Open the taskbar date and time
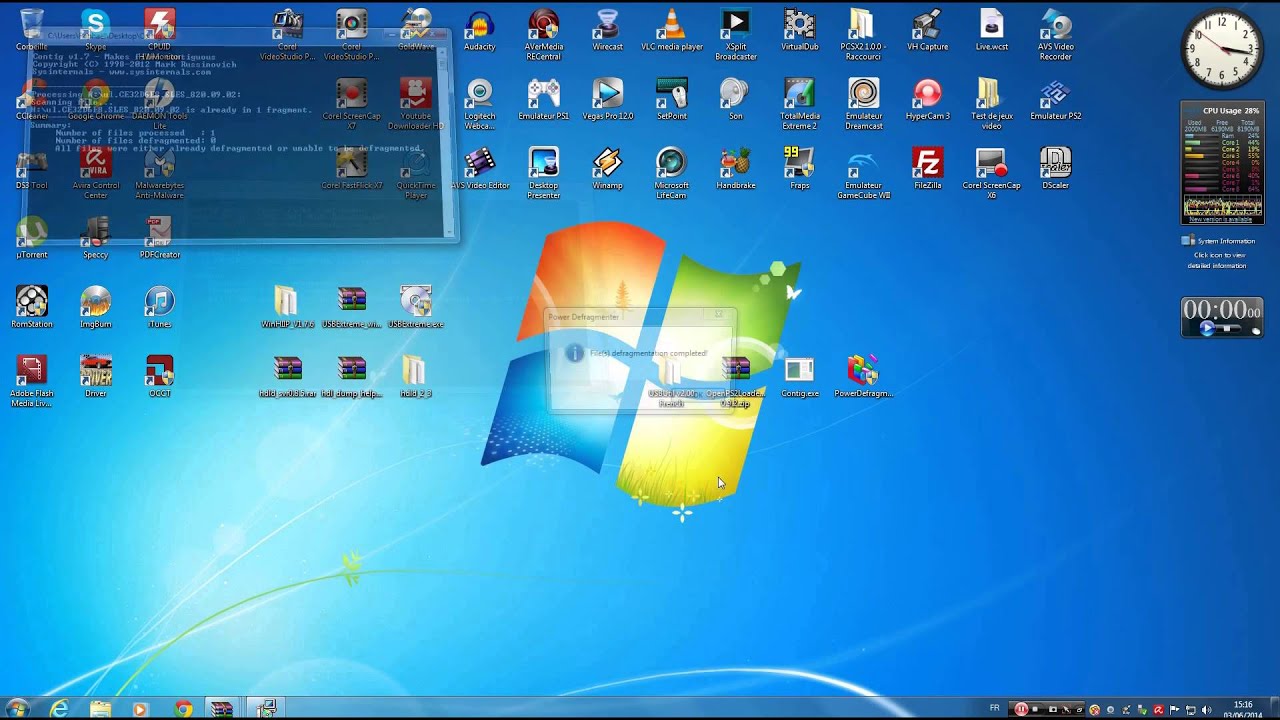1280x720 pixels. (x=1244, y=709)
